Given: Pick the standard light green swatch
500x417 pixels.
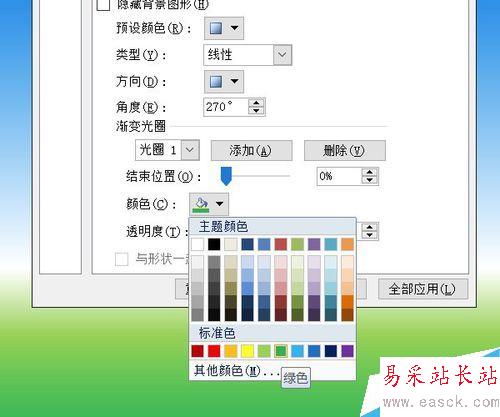Looking at the screenshot, I should pos(264,351).
